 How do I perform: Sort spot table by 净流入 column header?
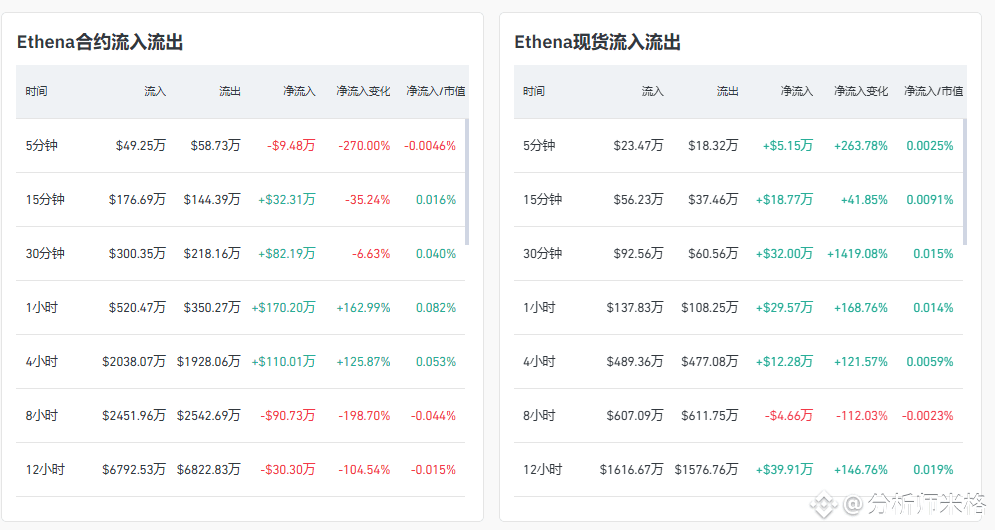click(796, 91)
